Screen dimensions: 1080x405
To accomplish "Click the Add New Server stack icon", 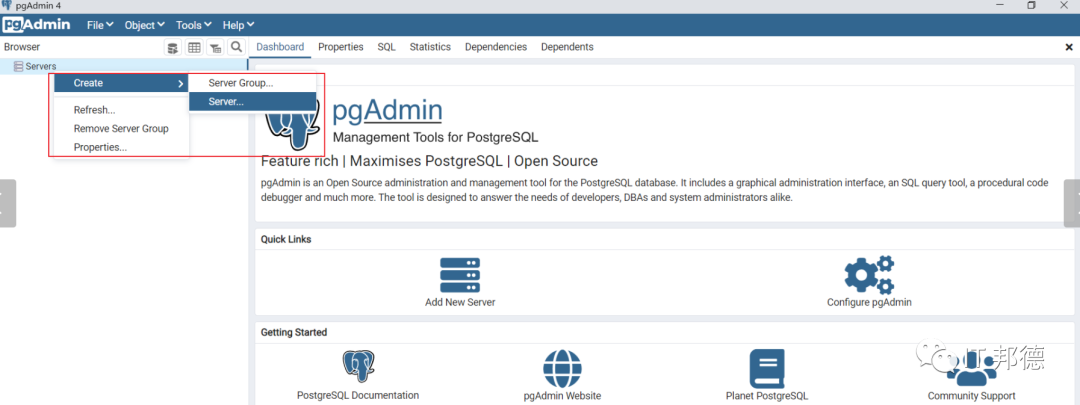I will coord(460,276).
